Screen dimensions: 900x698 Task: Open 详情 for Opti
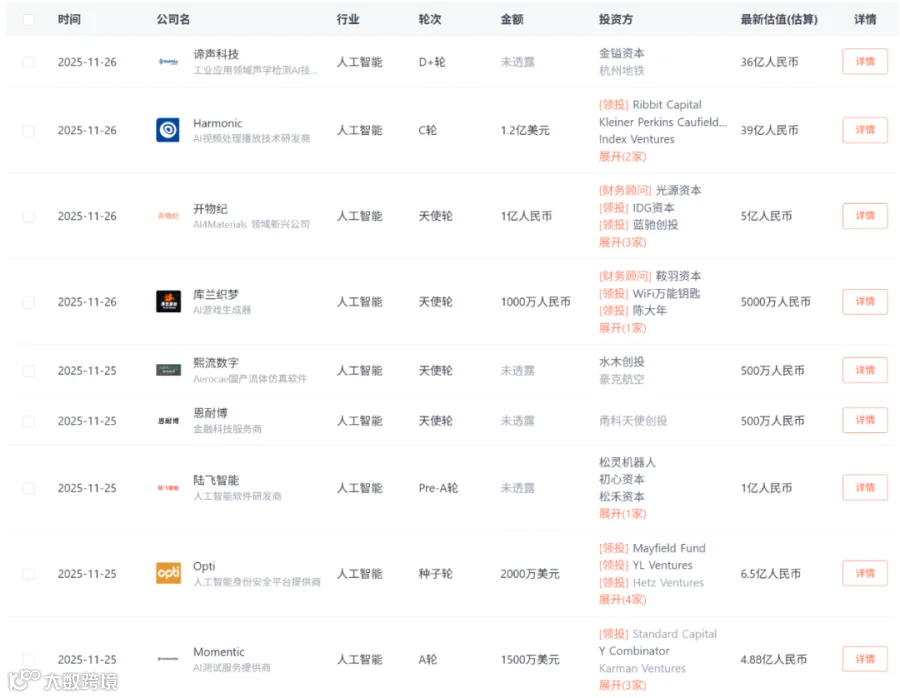[864, 573]
